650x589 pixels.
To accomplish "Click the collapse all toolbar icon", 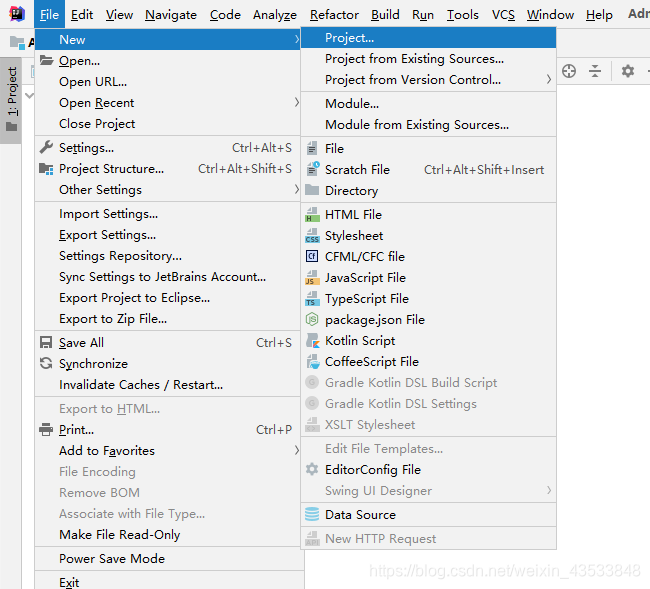I will coord(595,71).
